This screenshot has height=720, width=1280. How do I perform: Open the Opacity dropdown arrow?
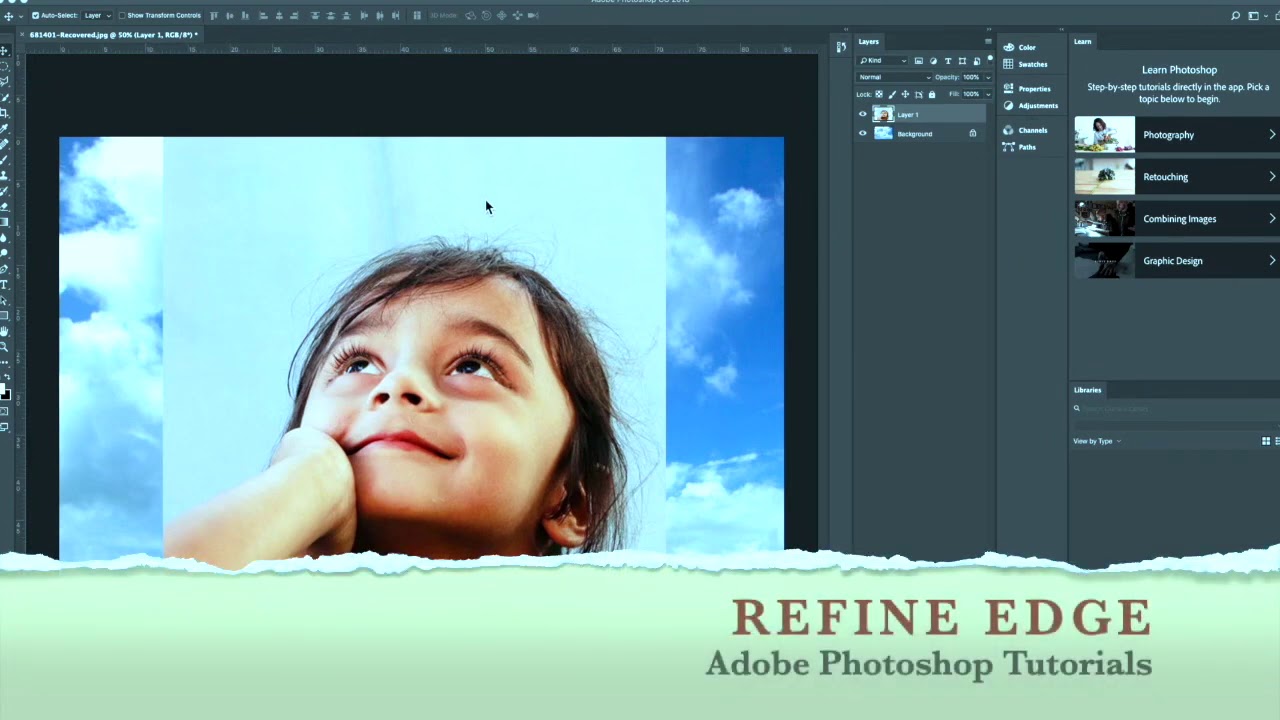pyautogui.click(x=988, y=77)
